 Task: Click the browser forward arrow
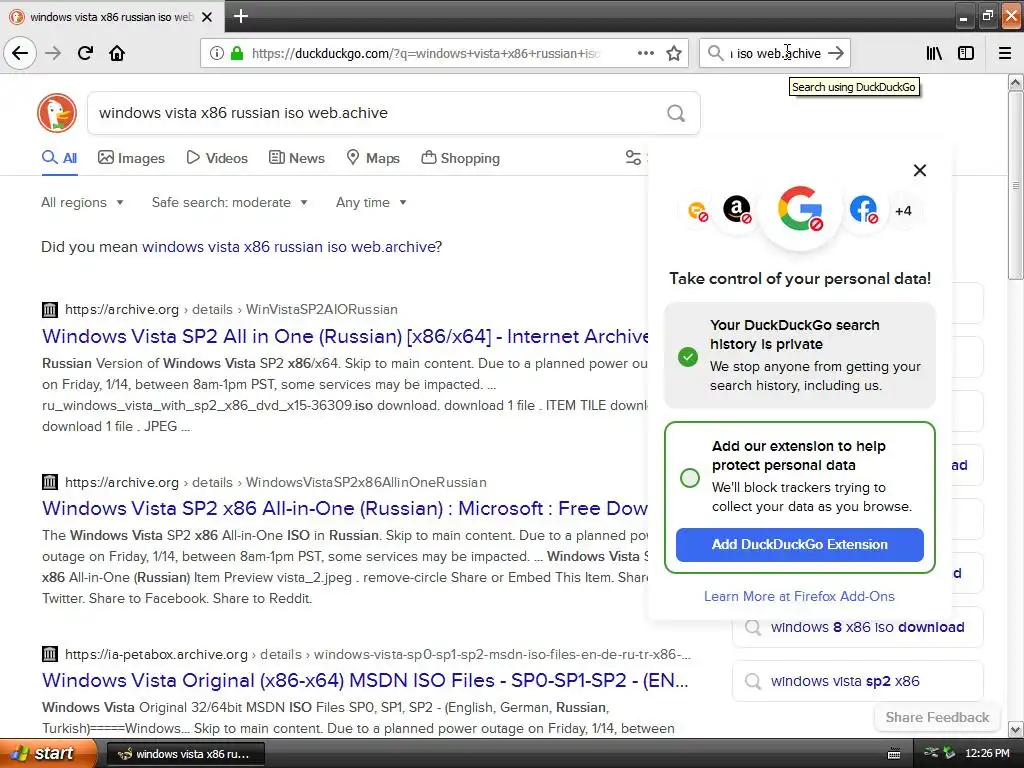click(x=54, y=53)
